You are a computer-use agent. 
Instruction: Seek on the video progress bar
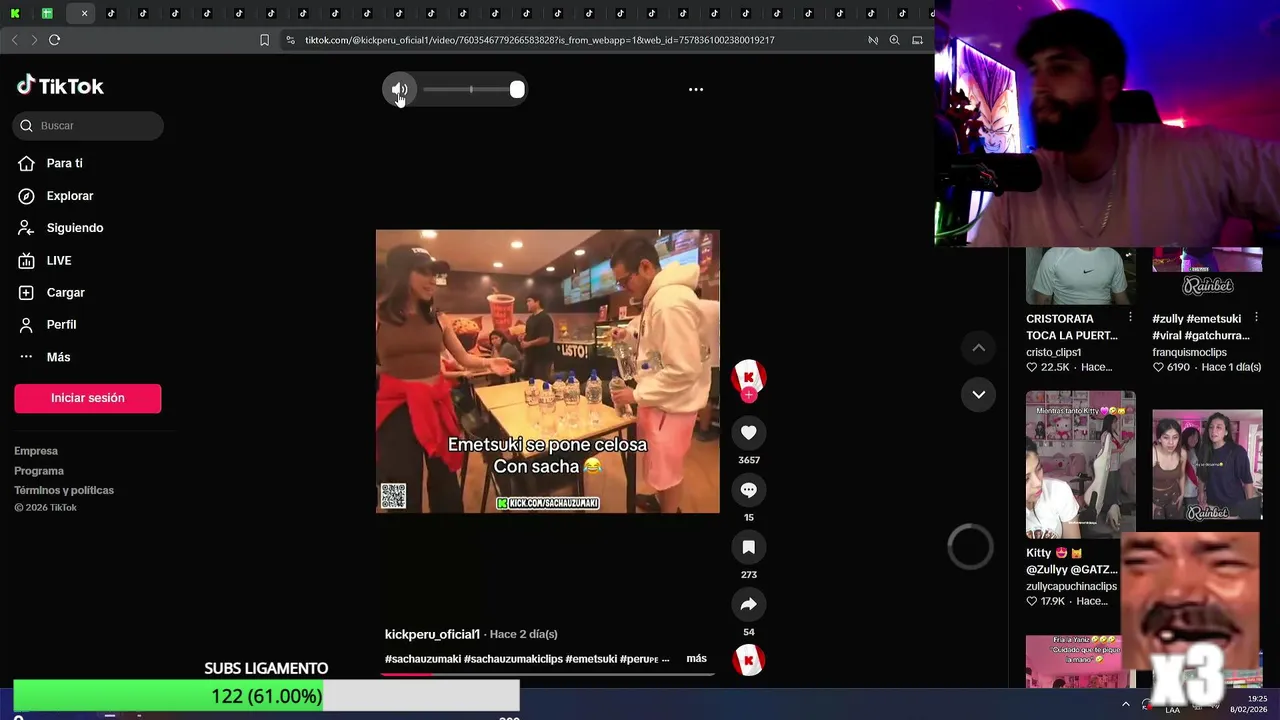click(547, 674)
